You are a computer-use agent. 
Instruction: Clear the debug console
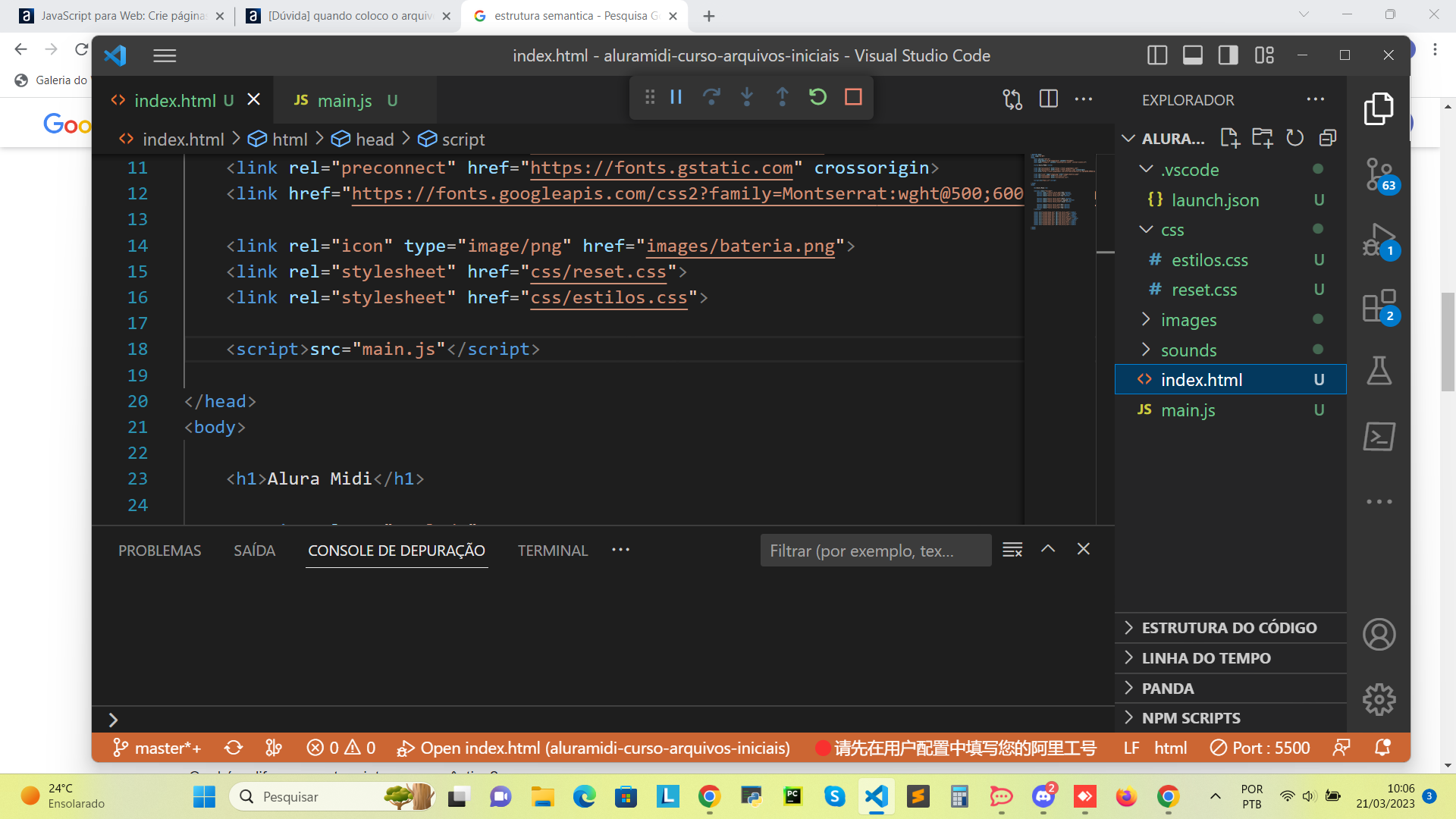(1012, 549)
